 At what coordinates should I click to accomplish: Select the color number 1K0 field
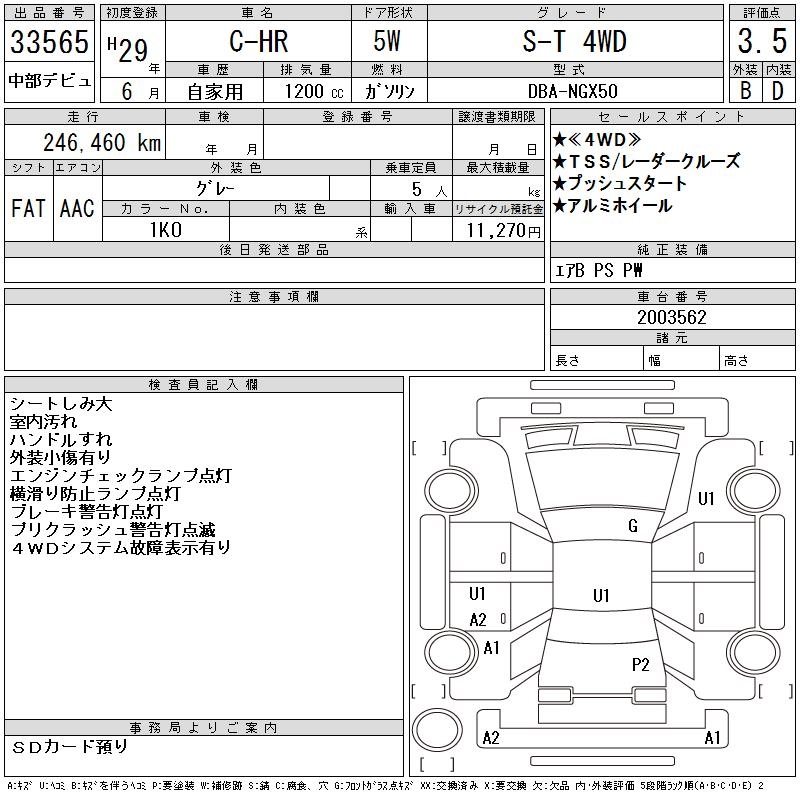click(x=166, y=230)
